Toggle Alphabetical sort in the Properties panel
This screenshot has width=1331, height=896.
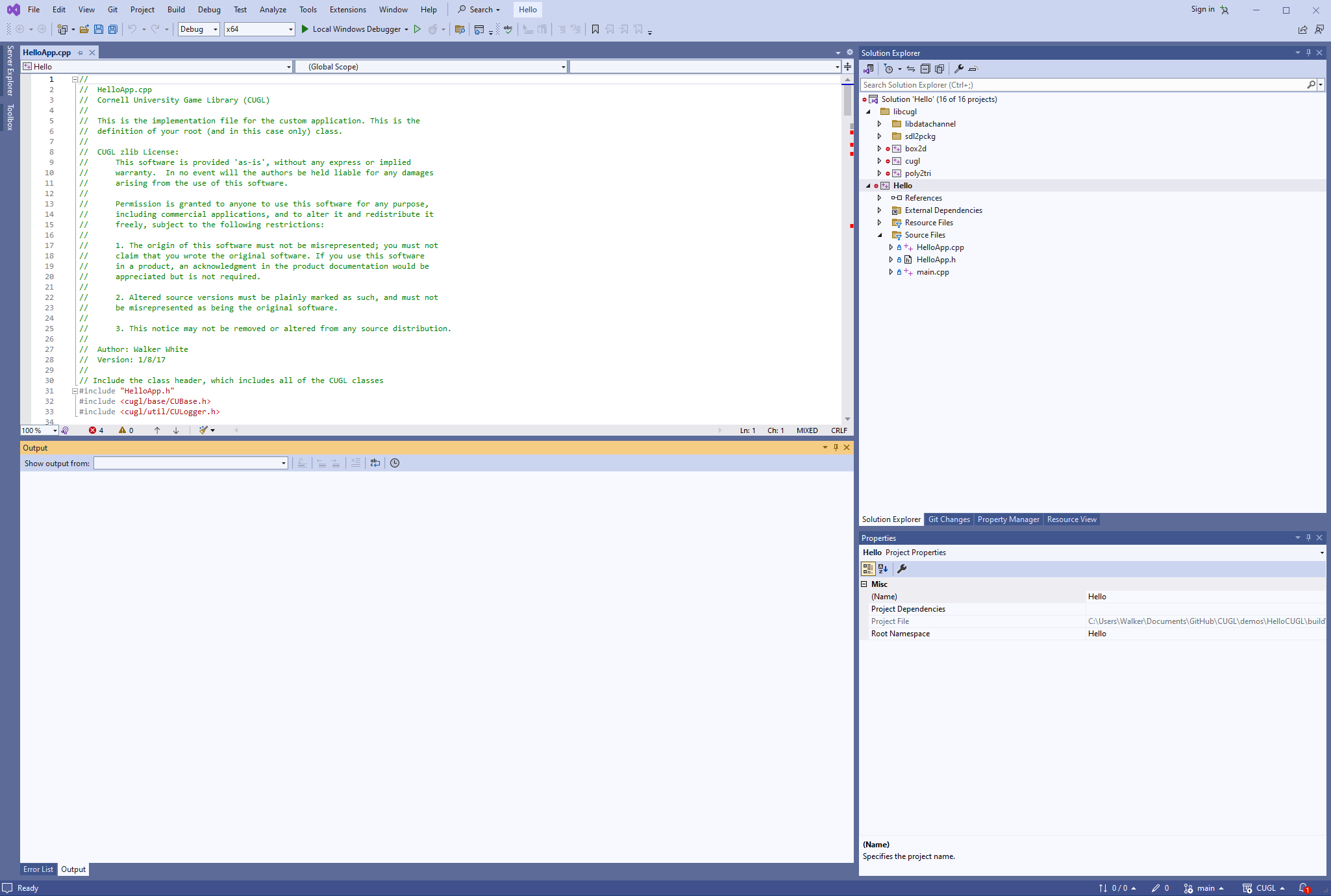pos(883,569)
